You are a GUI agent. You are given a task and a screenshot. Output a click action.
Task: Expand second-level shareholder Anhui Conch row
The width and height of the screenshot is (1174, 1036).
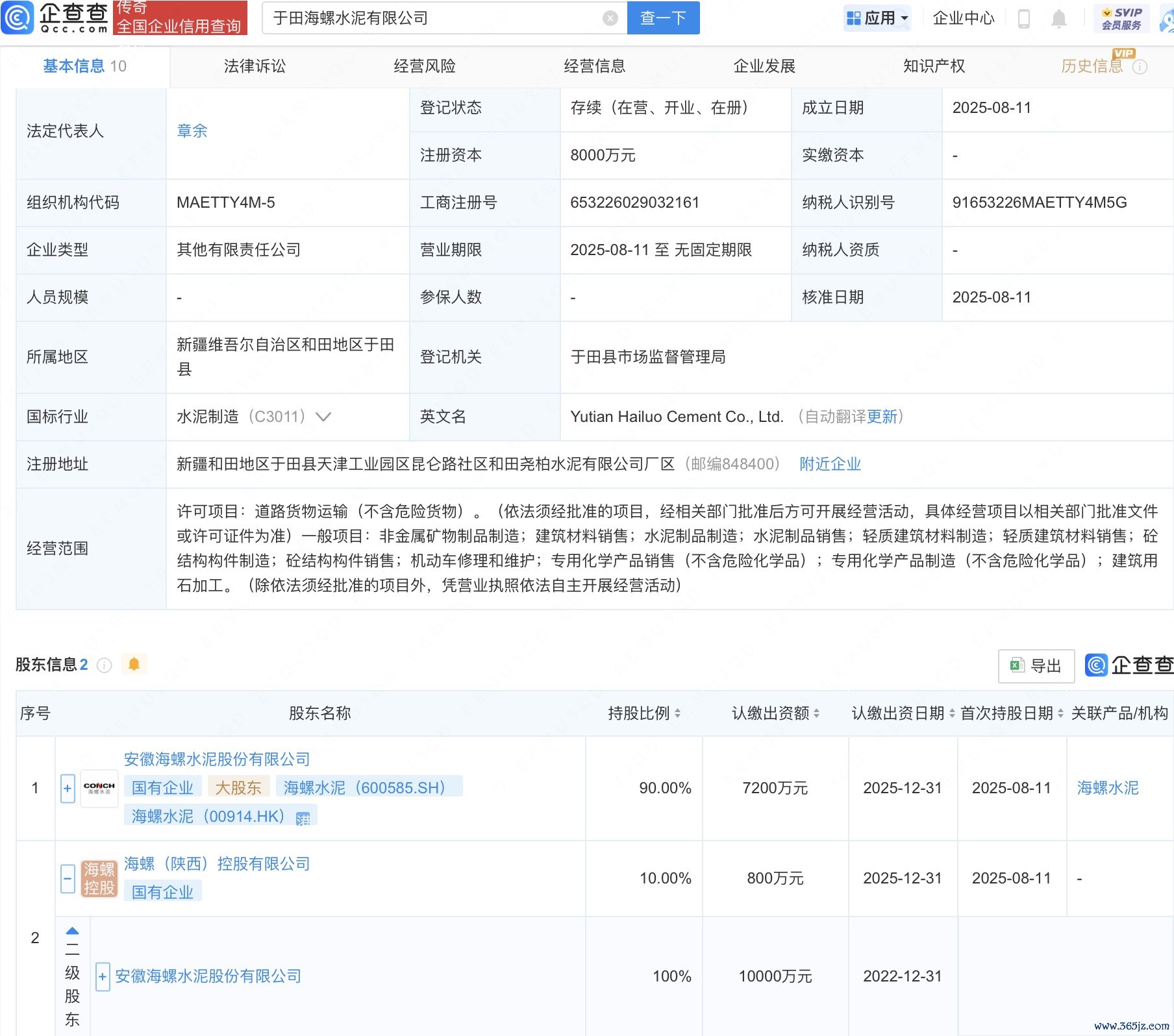pyautogui.click(x=102, y=976)
